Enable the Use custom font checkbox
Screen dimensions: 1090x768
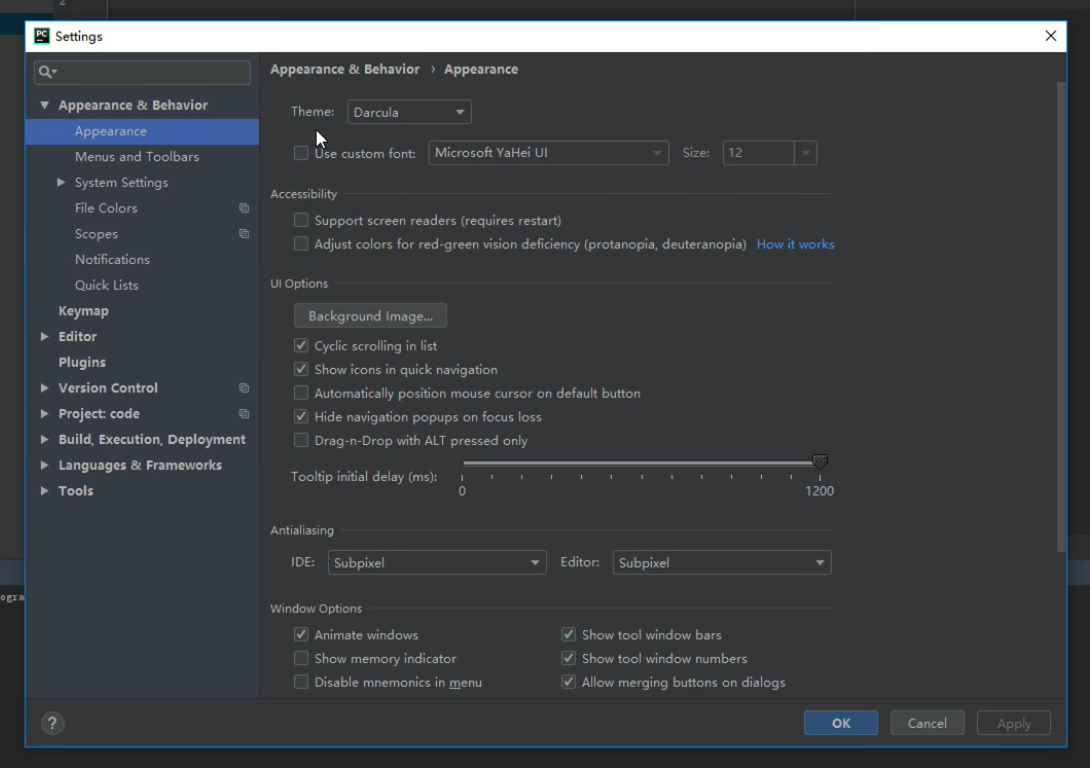pyautogui.click(x=301, y=152)
